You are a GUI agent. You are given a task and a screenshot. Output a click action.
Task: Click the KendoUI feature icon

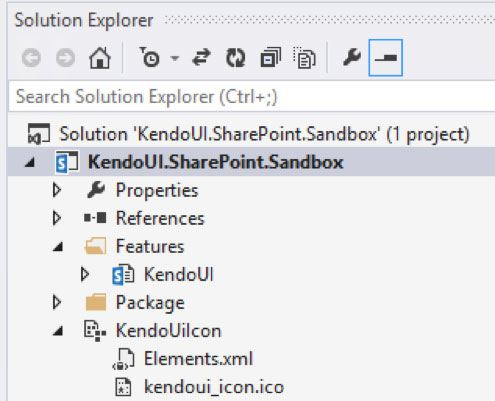click(123, 275)
